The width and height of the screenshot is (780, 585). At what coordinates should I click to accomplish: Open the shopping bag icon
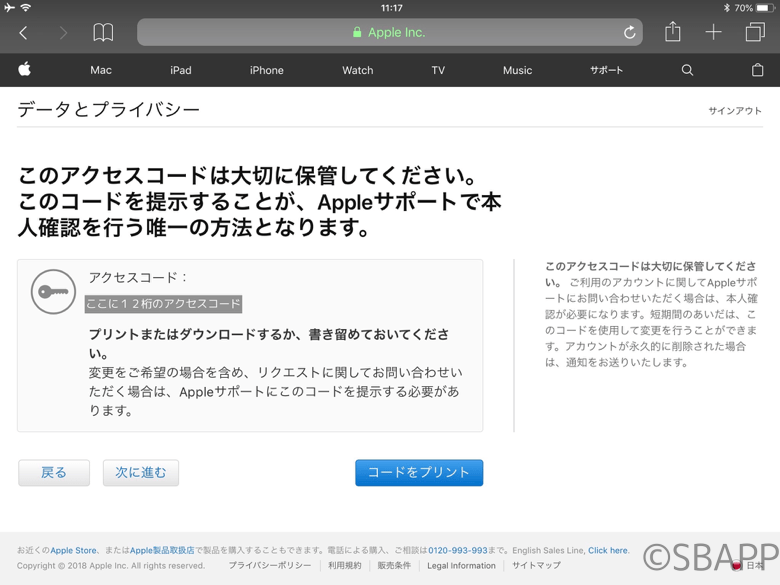pos(757,70)
